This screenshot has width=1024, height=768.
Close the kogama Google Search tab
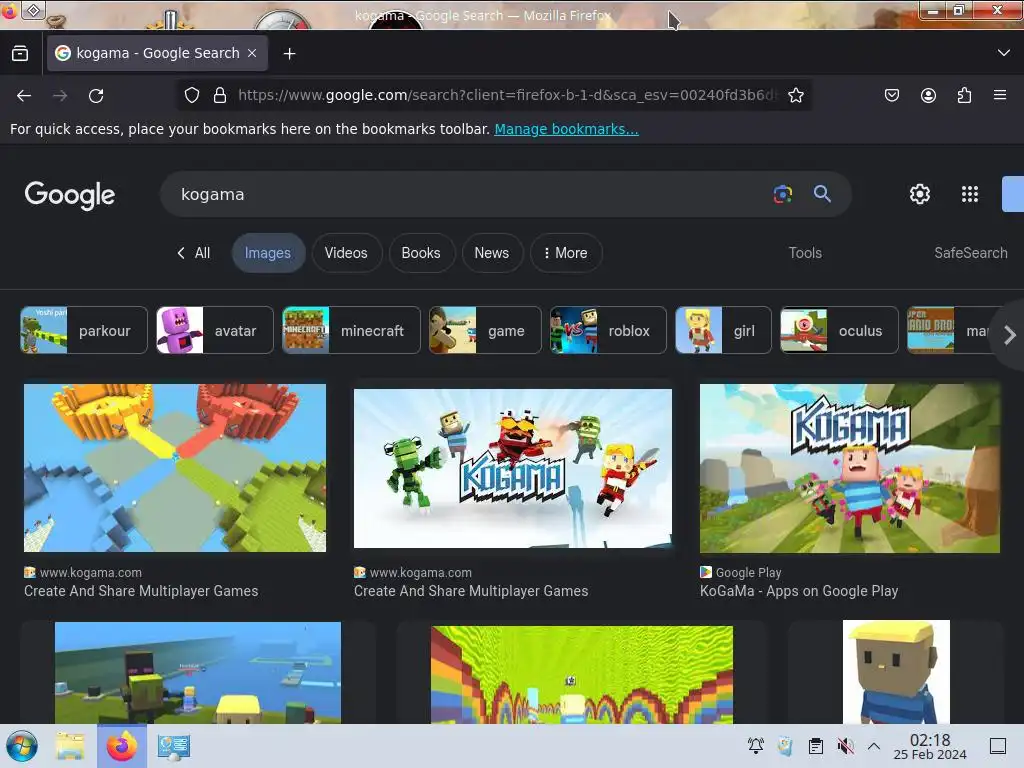coord(252,54)
